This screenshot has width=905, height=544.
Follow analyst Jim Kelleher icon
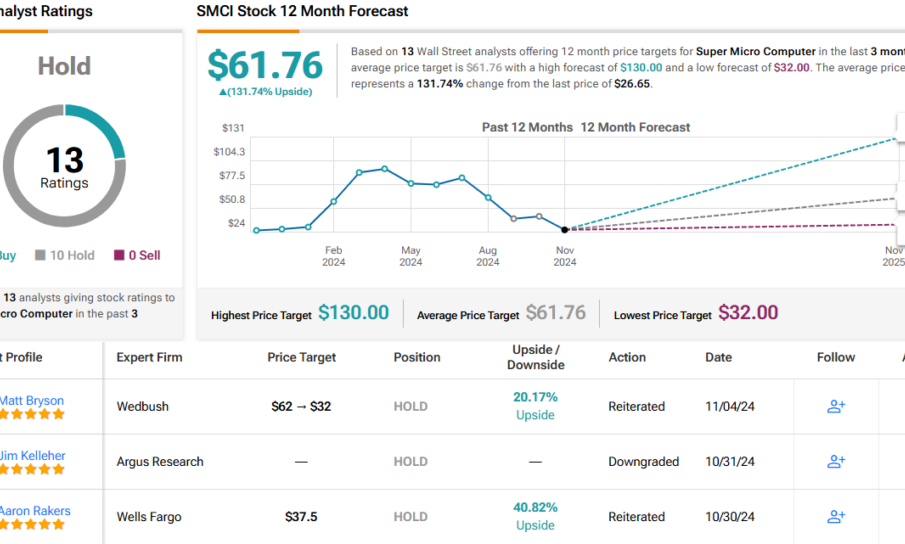coord(836,462)
